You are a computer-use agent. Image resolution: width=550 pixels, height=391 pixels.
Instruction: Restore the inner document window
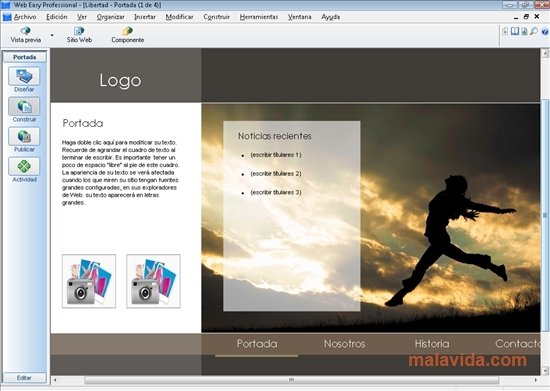(526, 16)
